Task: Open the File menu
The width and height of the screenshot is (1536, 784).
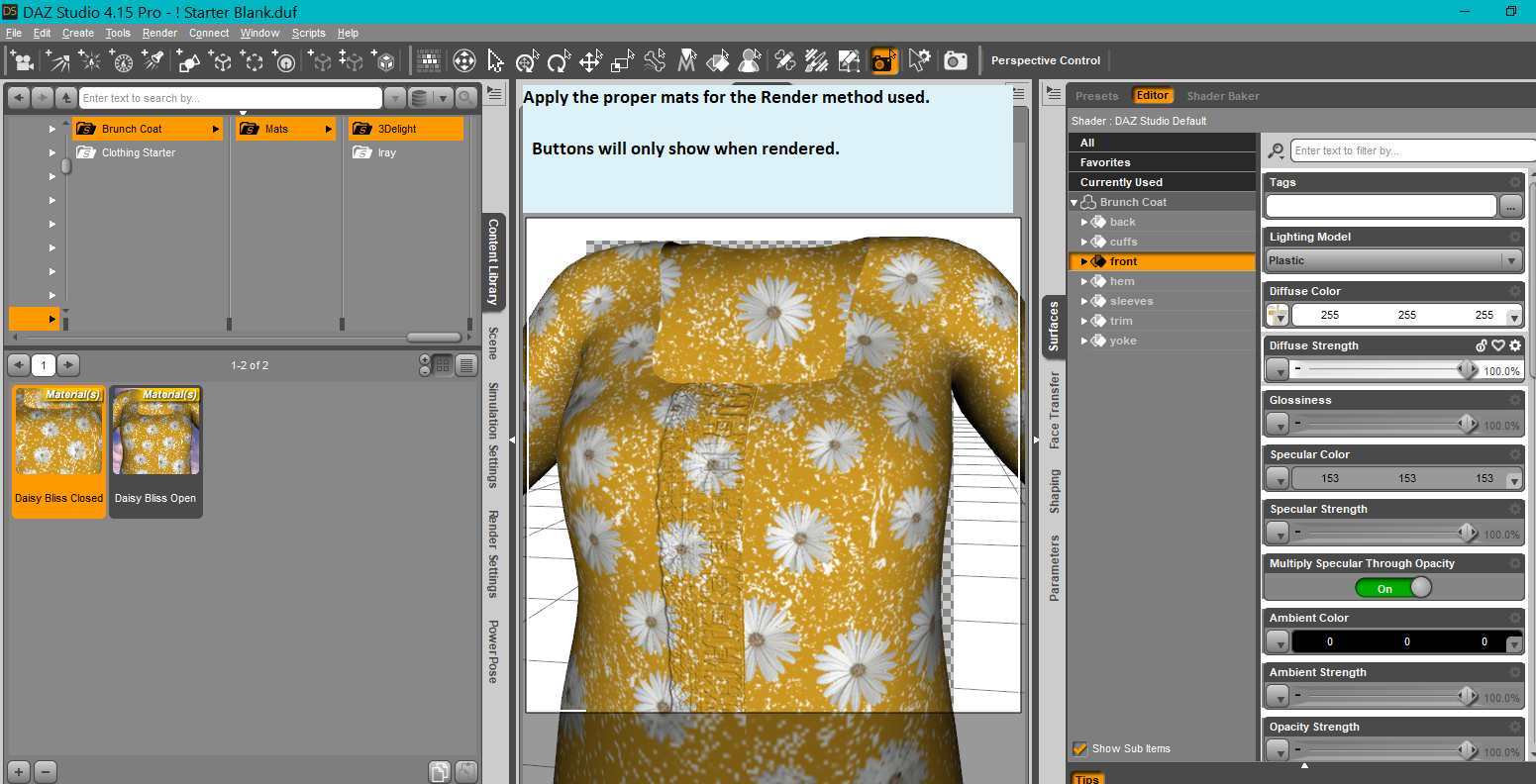Action: click(x=14, y=33)
